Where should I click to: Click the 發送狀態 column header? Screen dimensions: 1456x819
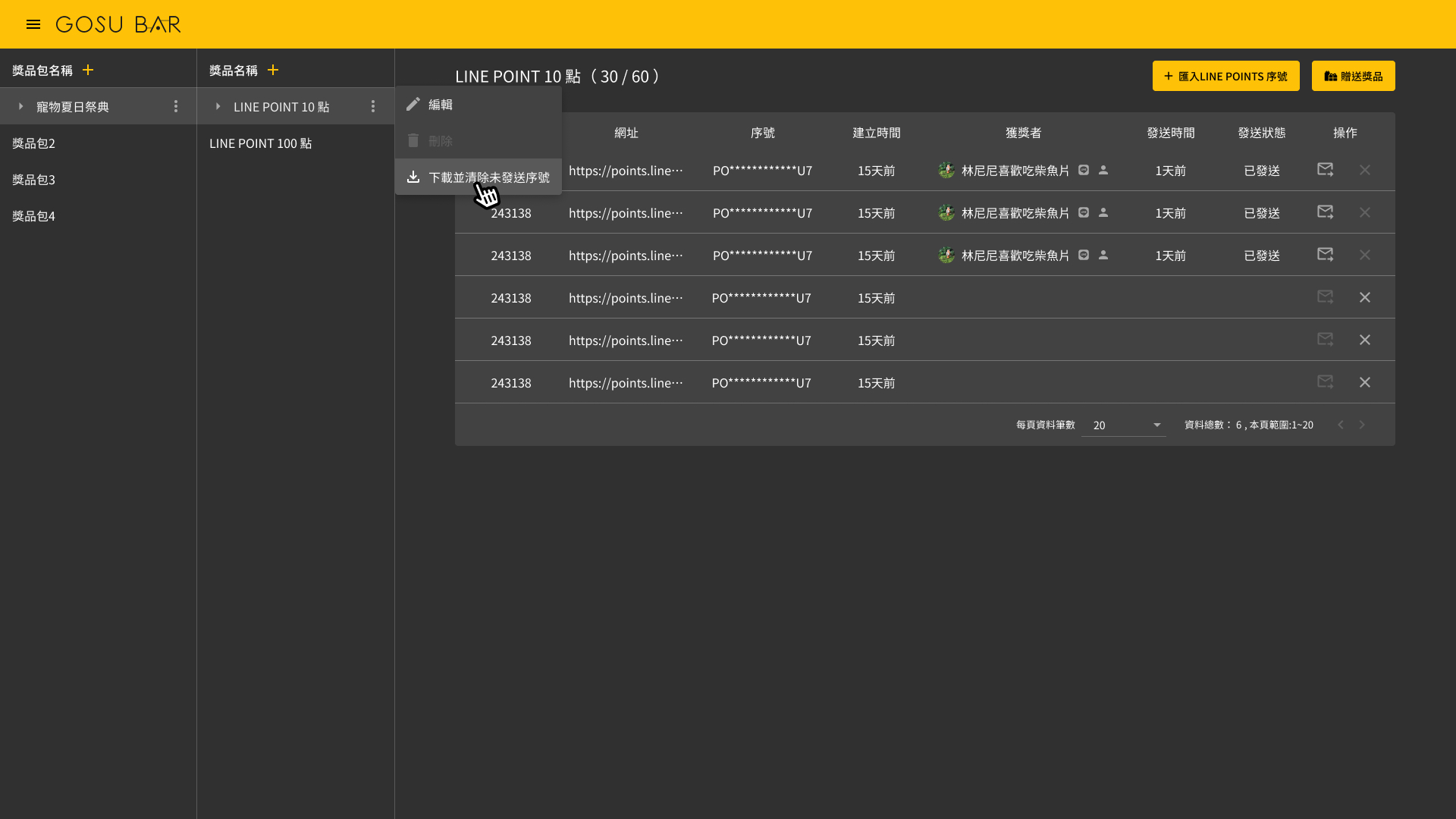click(x=1261, y=133)
